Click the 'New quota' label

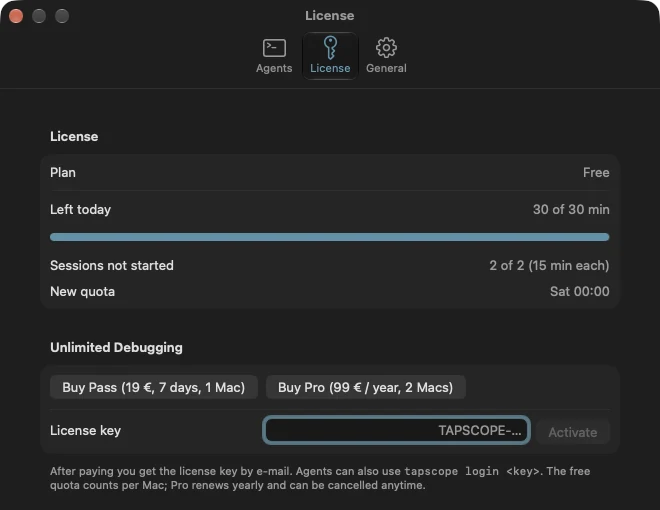click(82, 292)
